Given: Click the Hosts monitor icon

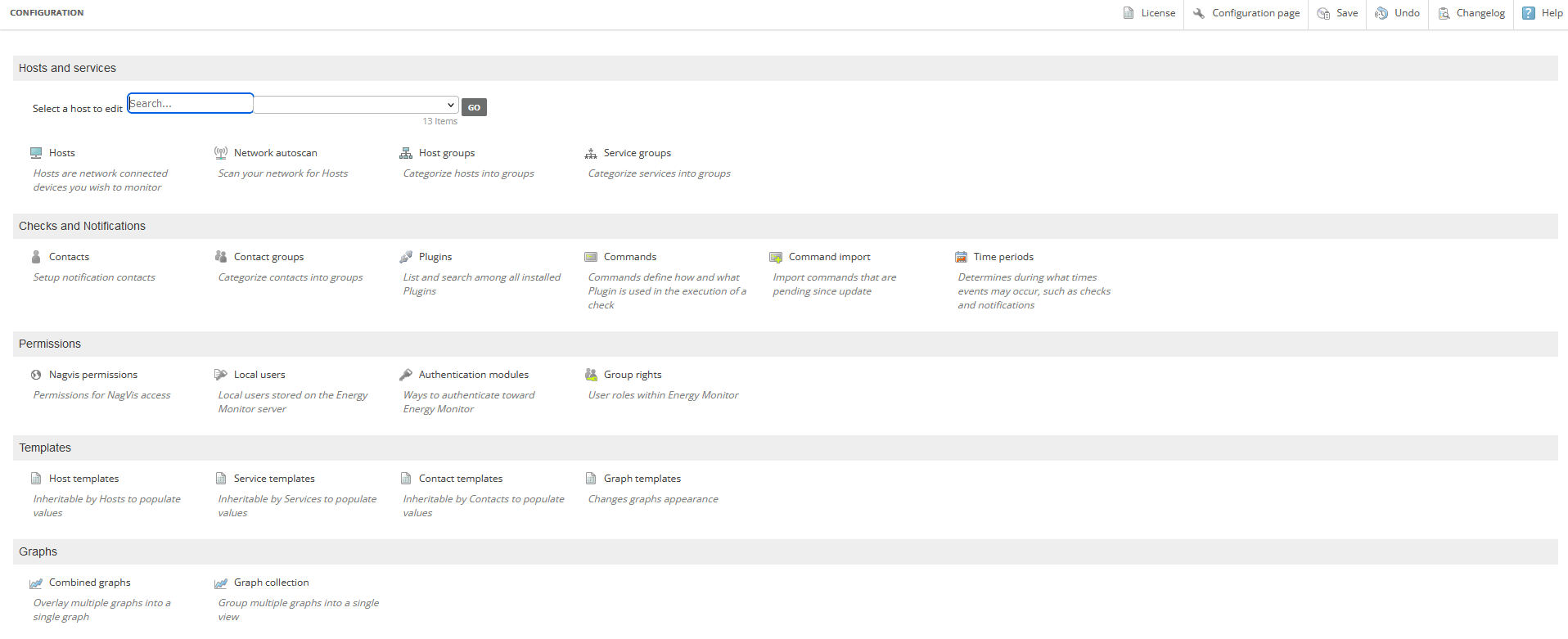Looking at the screenshot, I should 36,153.
